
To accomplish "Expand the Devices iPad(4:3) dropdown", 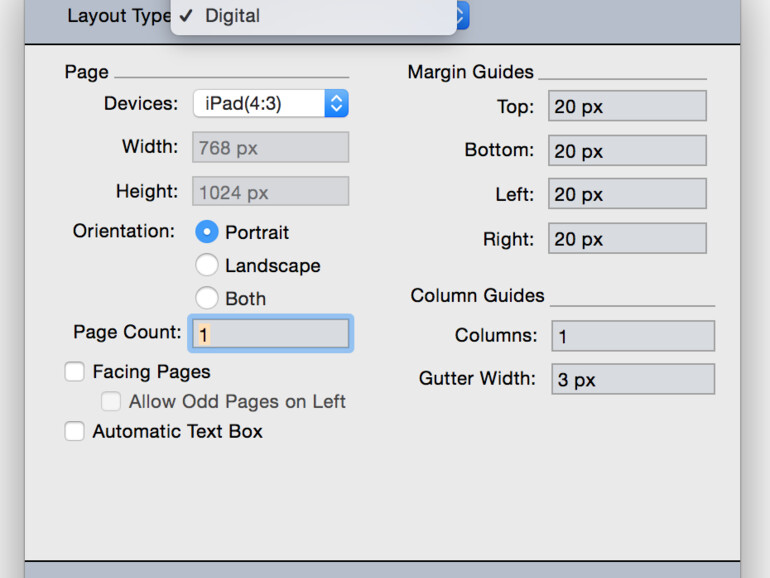I will 337,103.
